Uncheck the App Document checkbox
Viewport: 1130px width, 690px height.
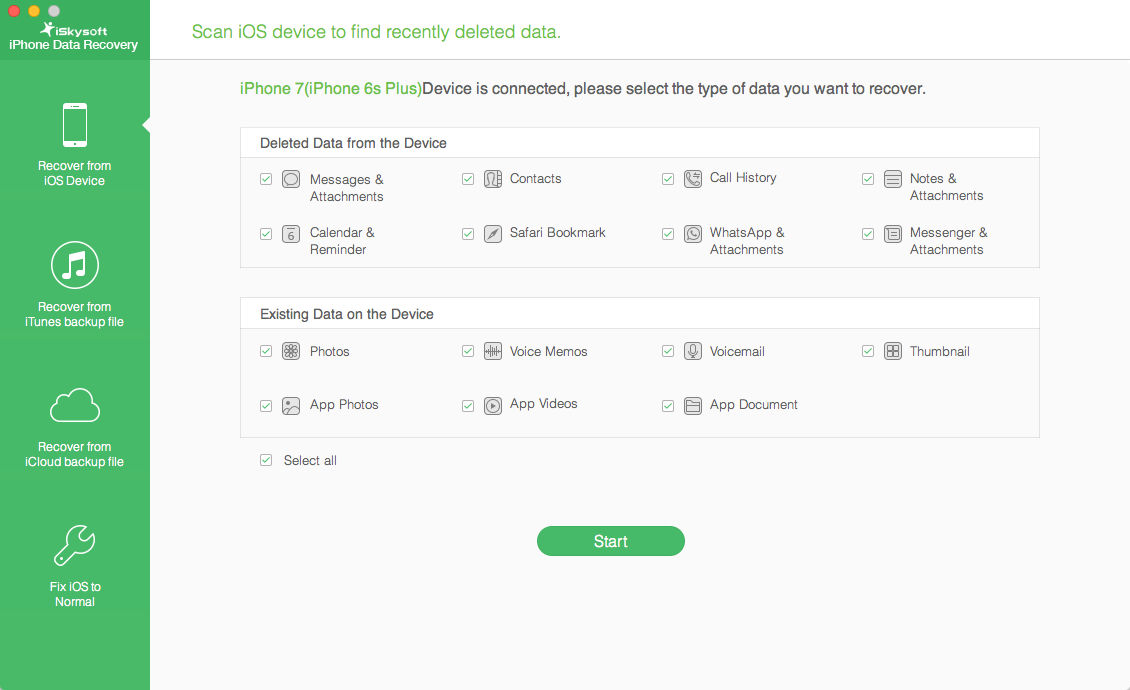tap(668, 406)
